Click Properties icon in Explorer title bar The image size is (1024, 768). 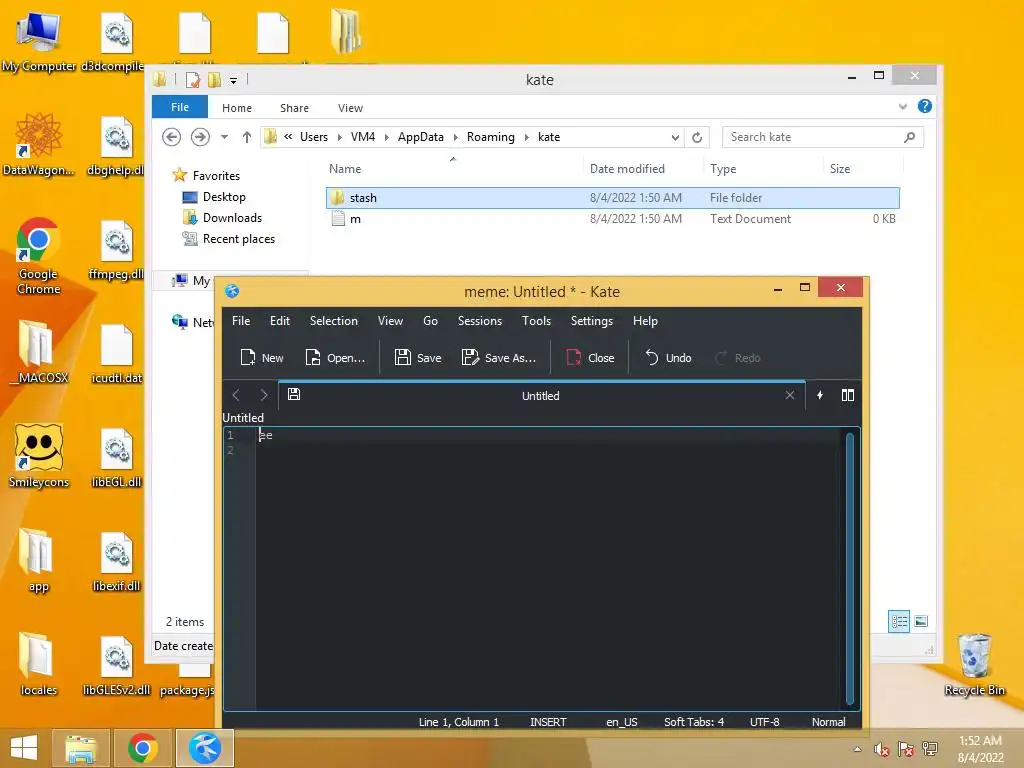coord(193,80)
